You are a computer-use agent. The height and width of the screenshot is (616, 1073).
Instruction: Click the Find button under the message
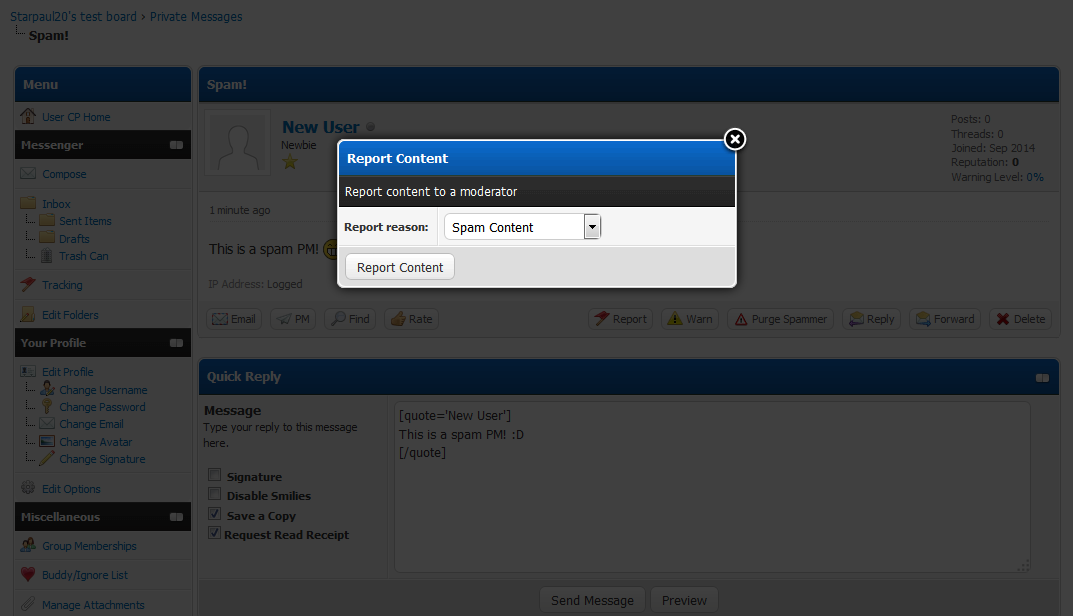350,319
